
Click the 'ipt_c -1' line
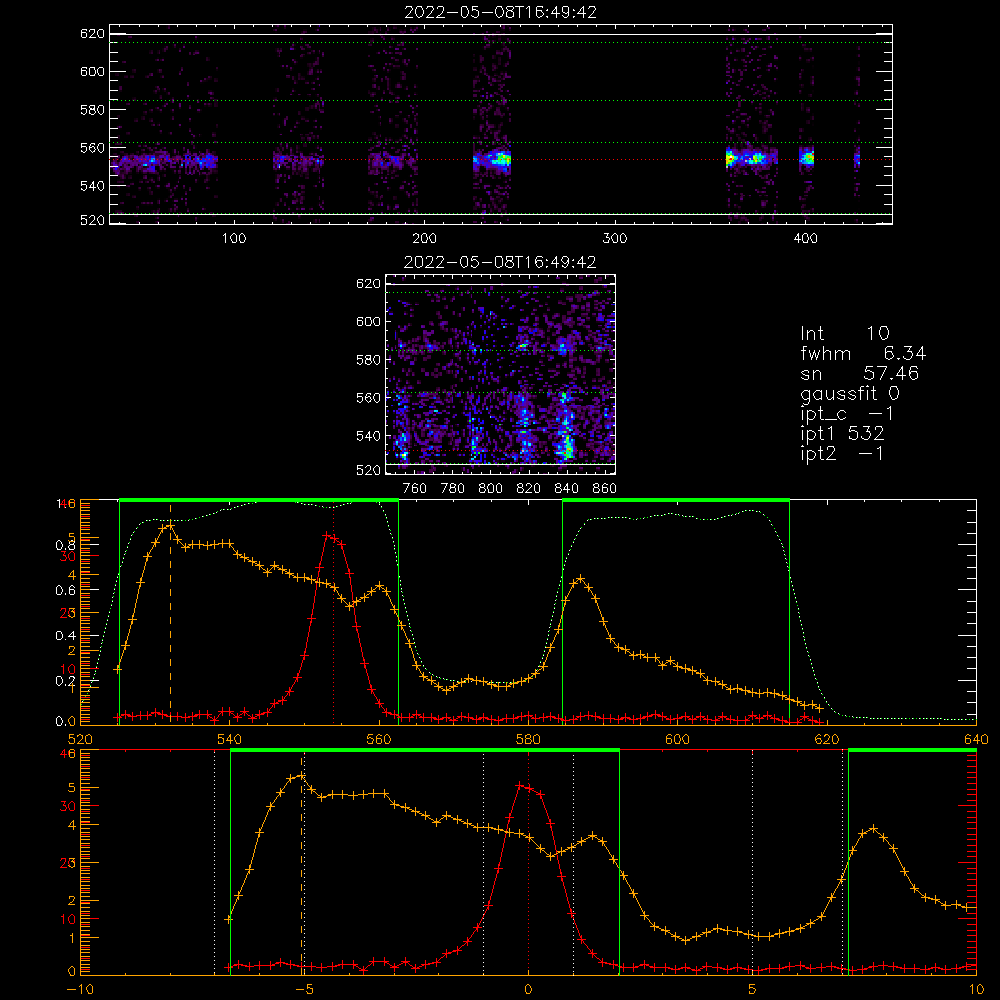click(x=847, y=414)
